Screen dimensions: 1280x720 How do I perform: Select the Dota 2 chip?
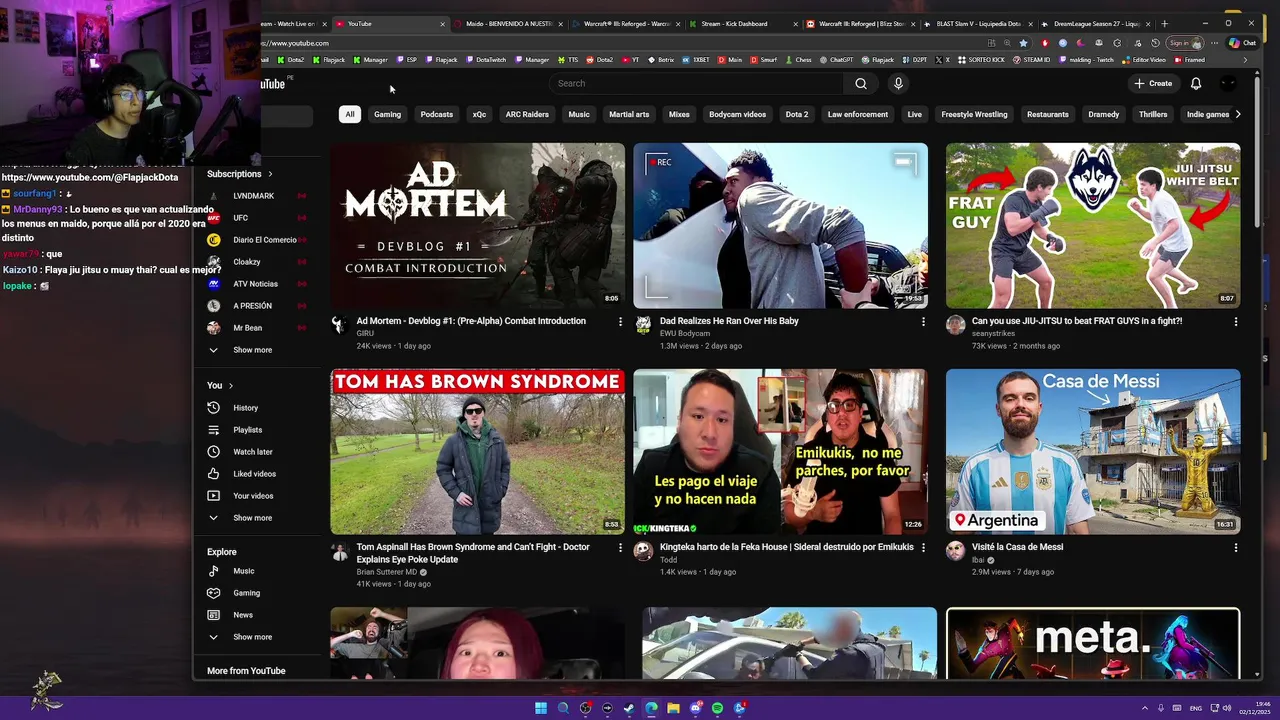coord(797,114)
